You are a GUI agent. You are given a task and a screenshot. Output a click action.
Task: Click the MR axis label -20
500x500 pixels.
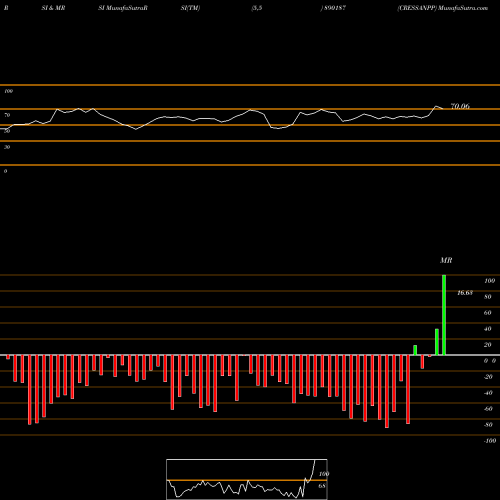point(488,377)
